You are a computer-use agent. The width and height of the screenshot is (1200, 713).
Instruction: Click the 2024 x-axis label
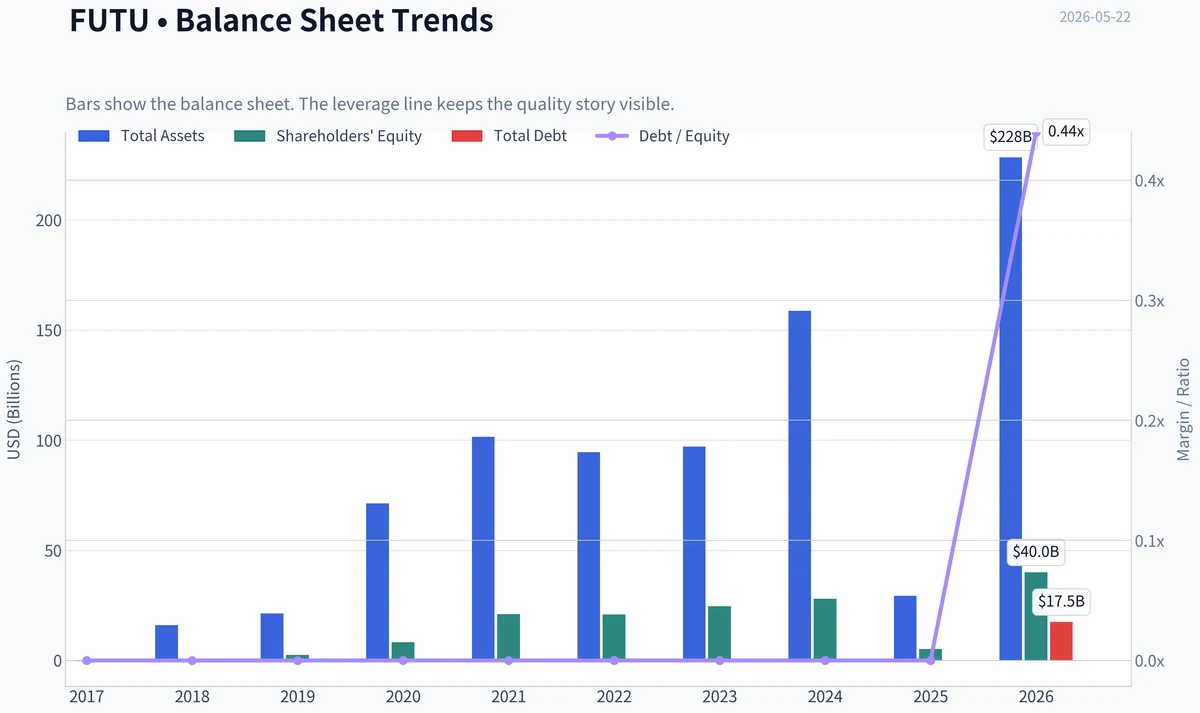825,695
